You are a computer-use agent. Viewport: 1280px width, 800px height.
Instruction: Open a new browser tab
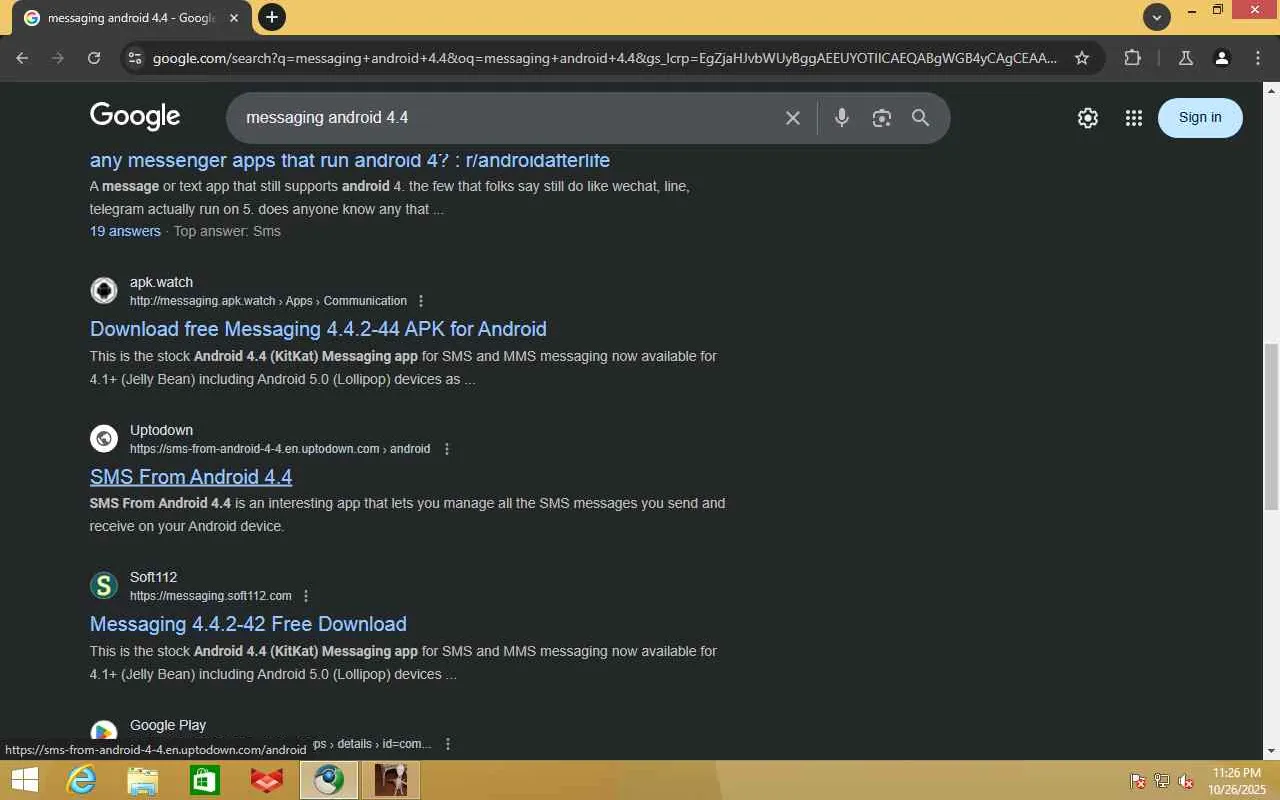(x=271, y=17)
